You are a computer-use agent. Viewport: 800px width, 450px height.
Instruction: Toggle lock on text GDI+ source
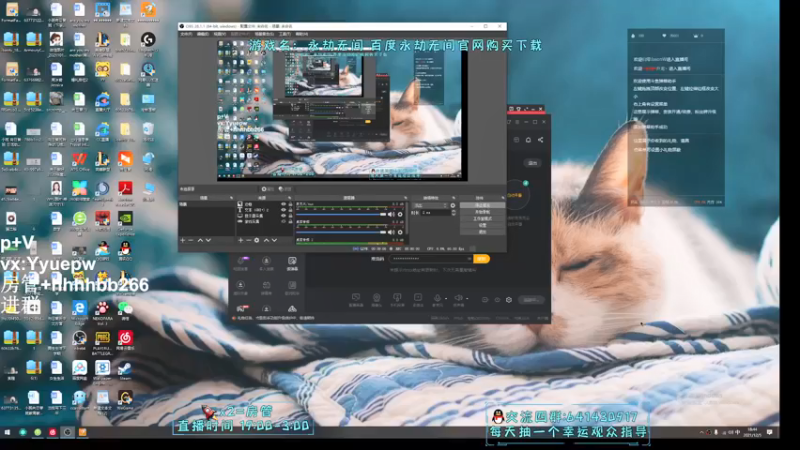[290, 210]
